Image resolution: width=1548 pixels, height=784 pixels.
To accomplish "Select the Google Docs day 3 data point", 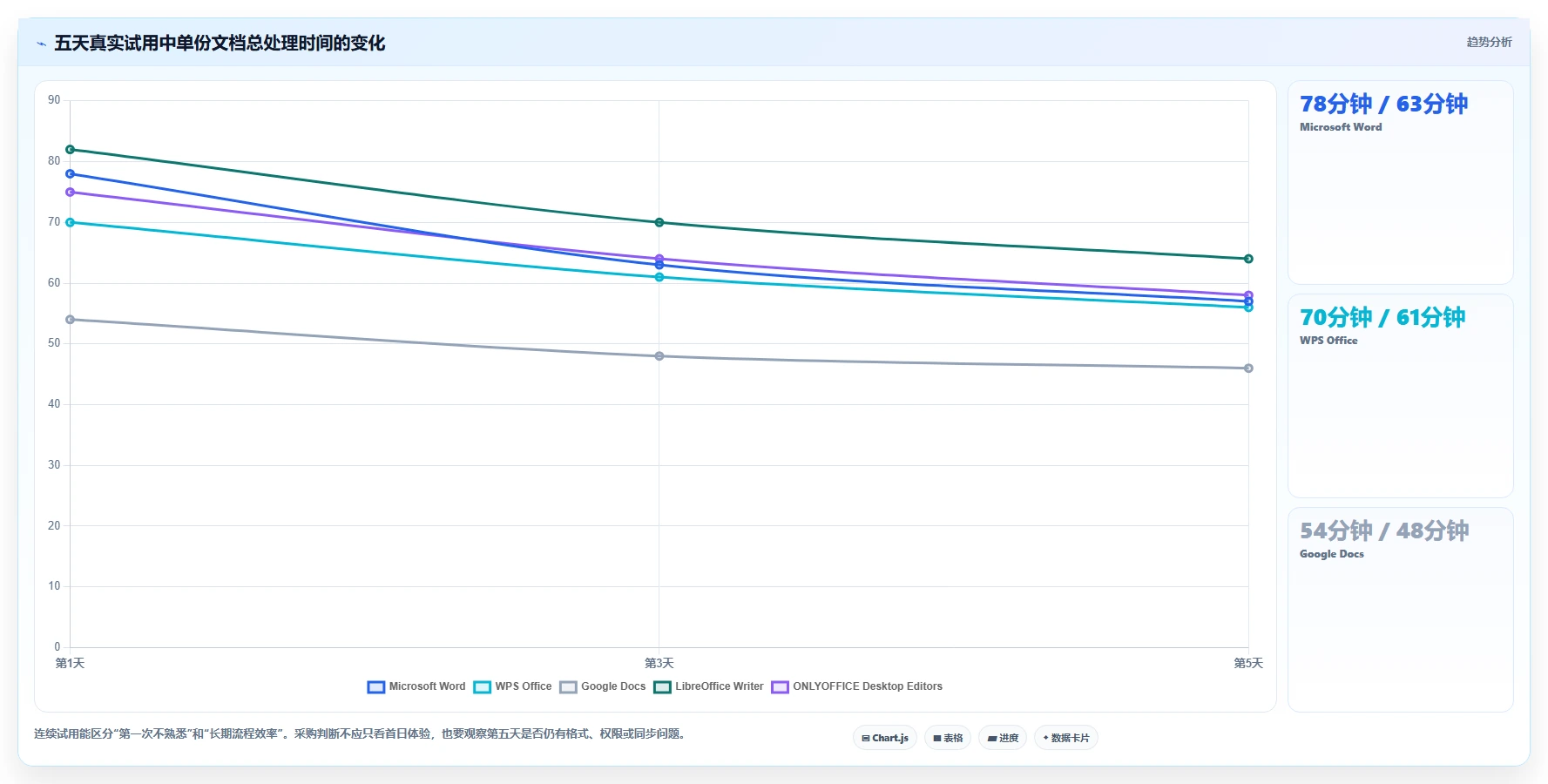I will pyautogui.click(x=659, y=356).
